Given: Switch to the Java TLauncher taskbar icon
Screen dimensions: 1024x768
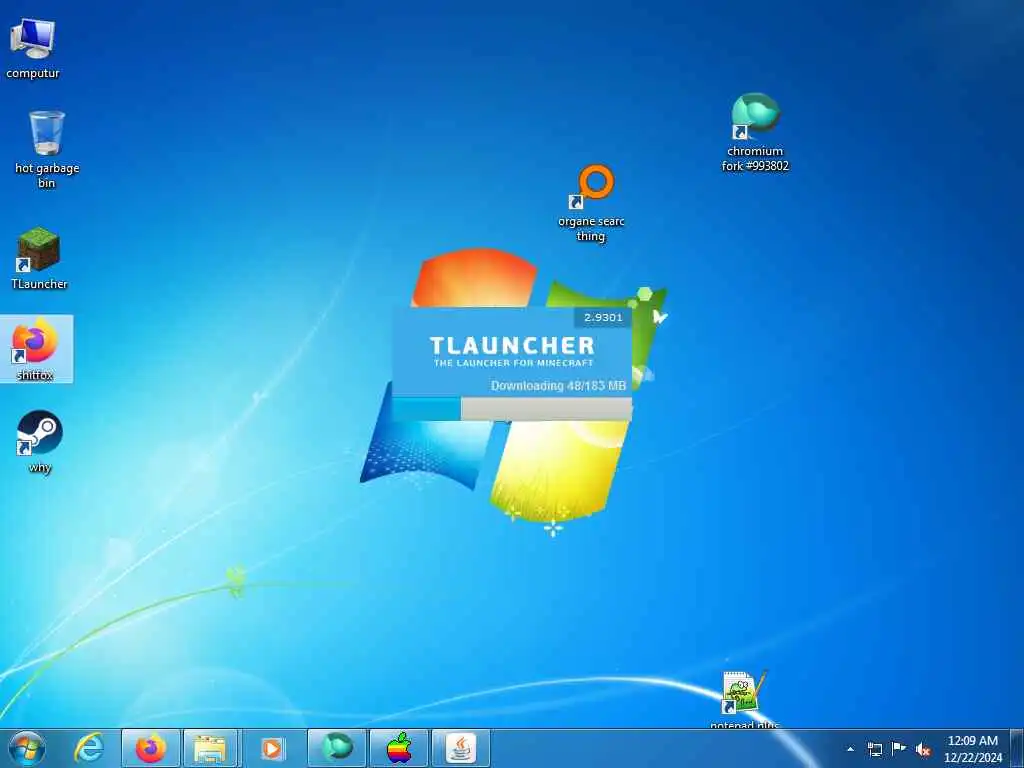Looking at the screenshot, I should pos(460,748).
